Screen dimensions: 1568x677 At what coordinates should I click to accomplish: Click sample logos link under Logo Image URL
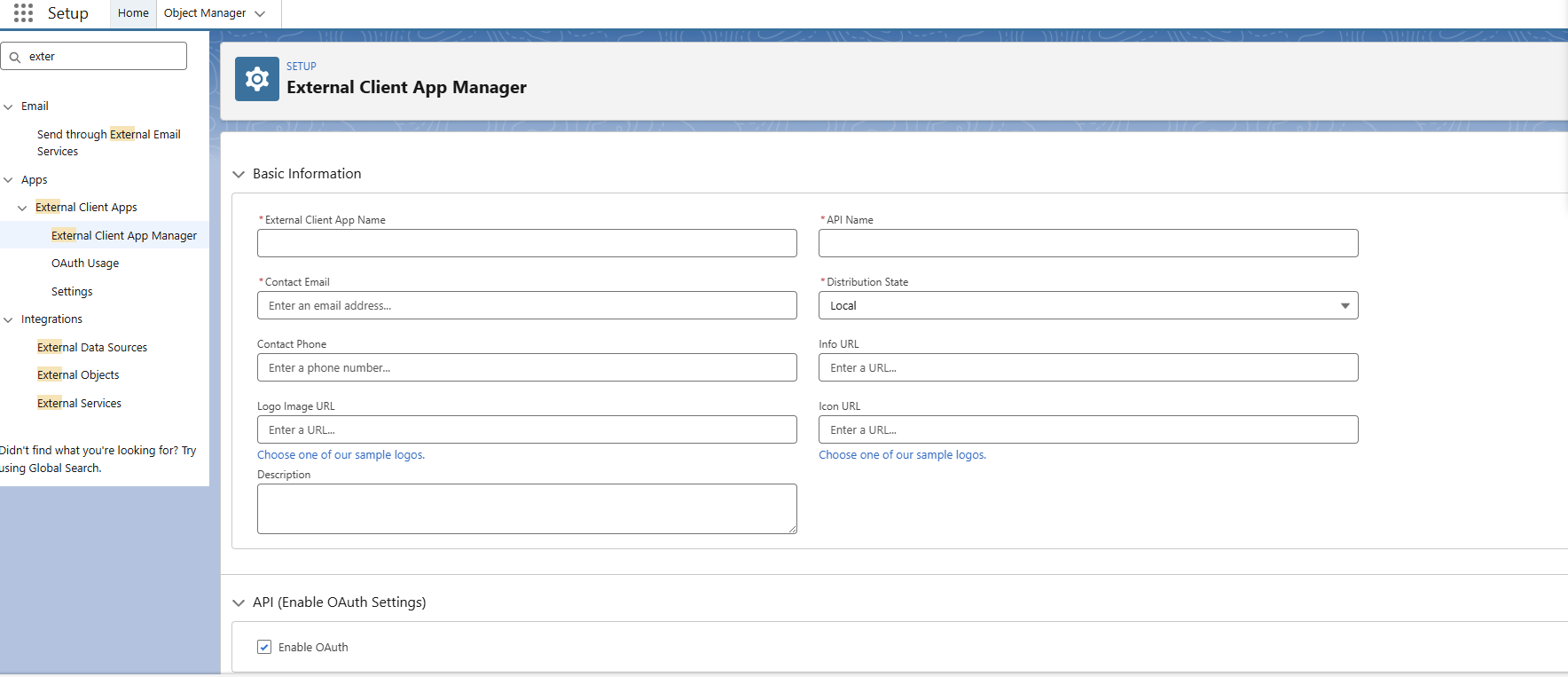341,454
